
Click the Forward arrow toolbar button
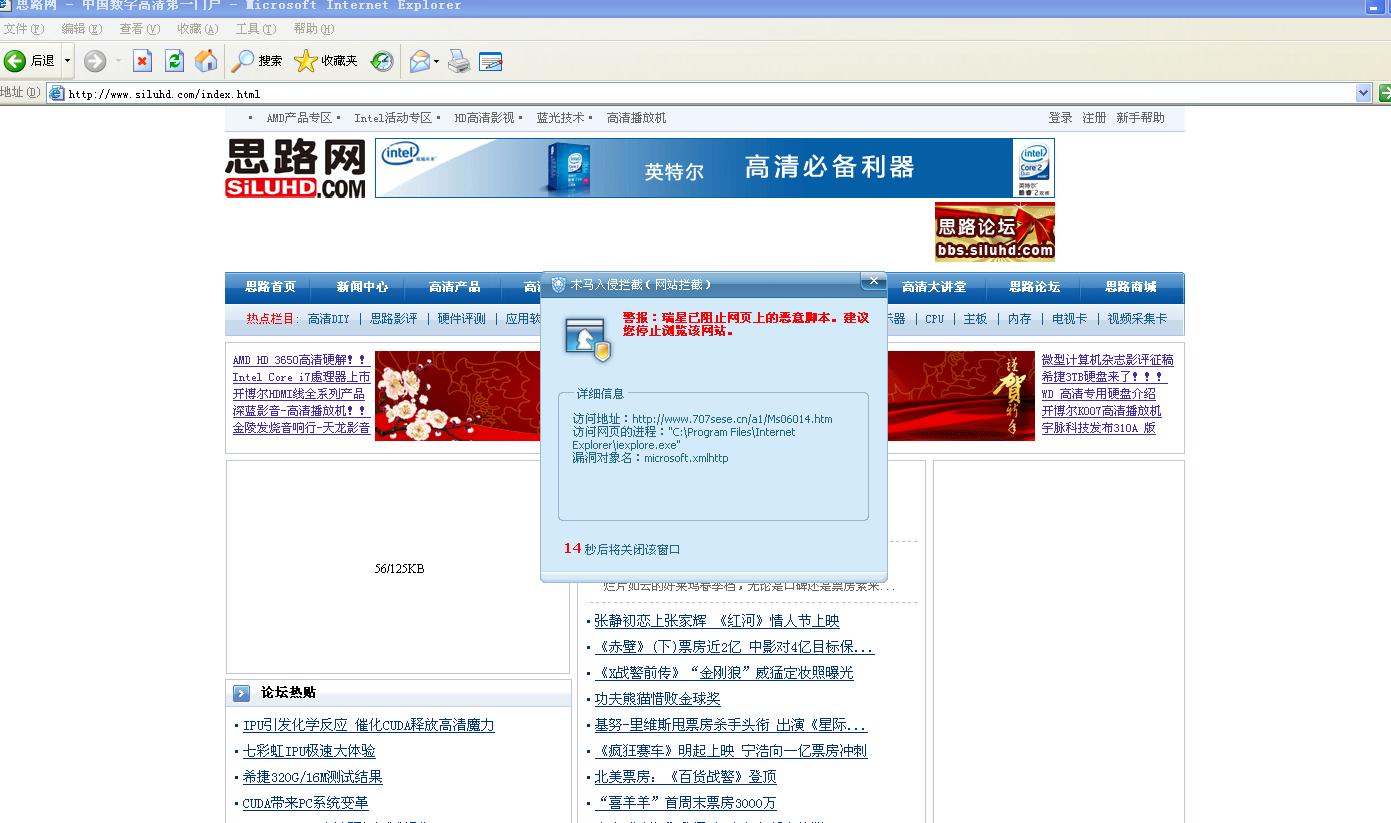[x=95, y=61]
